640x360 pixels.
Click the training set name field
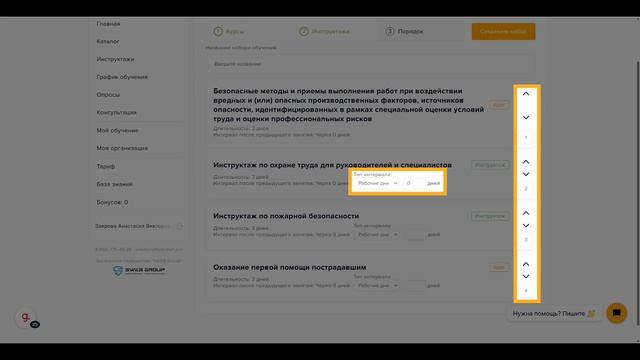[x=370, y=64]
